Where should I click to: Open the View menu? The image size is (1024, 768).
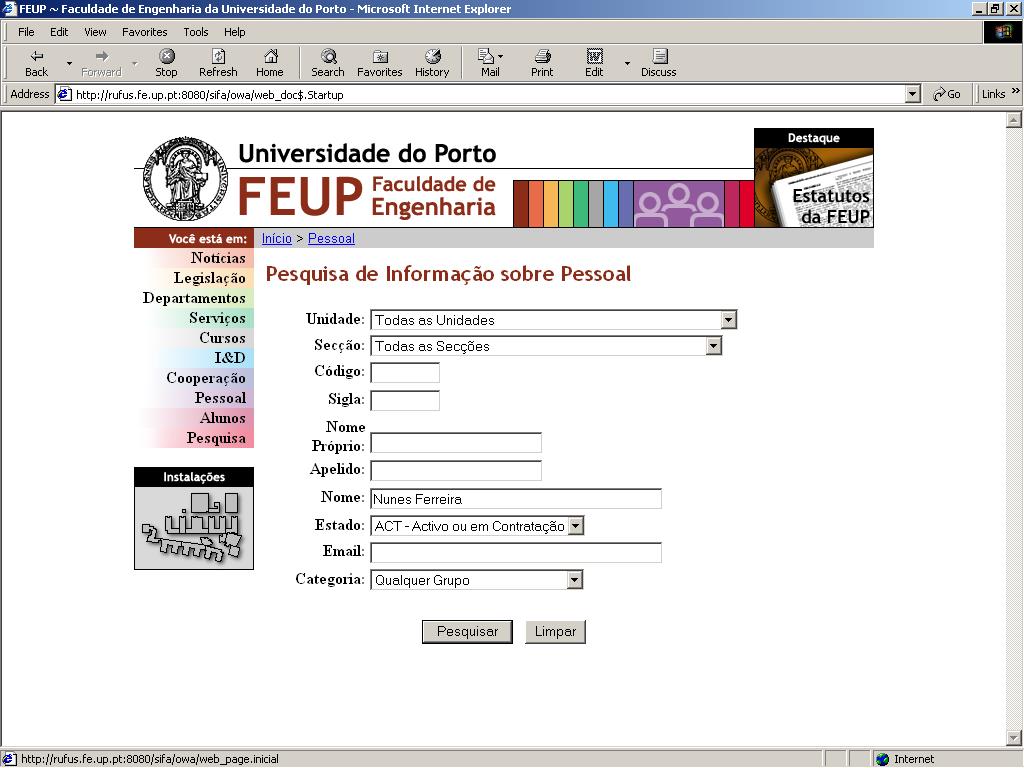(95, 32)
